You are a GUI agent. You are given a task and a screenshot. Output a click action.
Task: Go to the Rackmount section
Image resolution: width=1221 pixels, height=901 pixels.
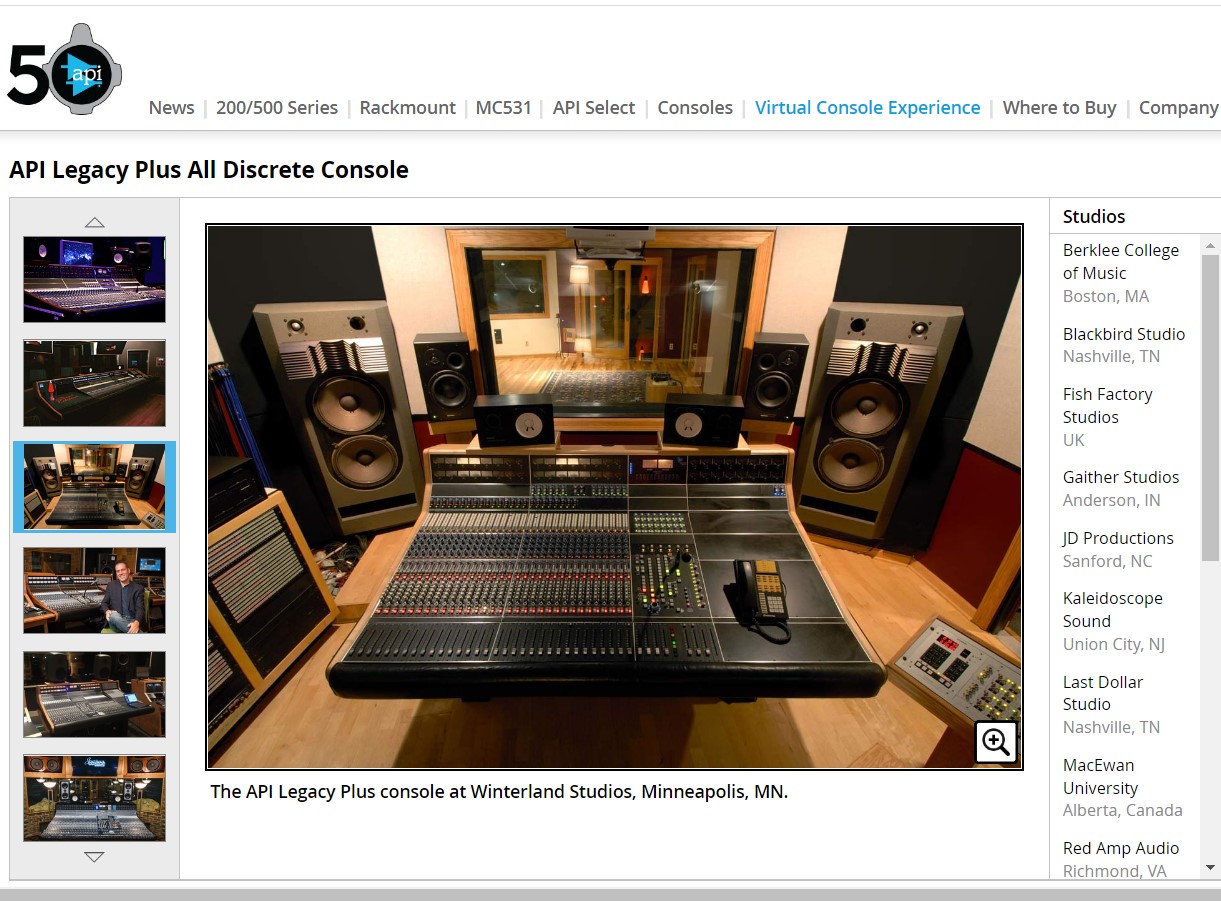click(x=407, y=108)
